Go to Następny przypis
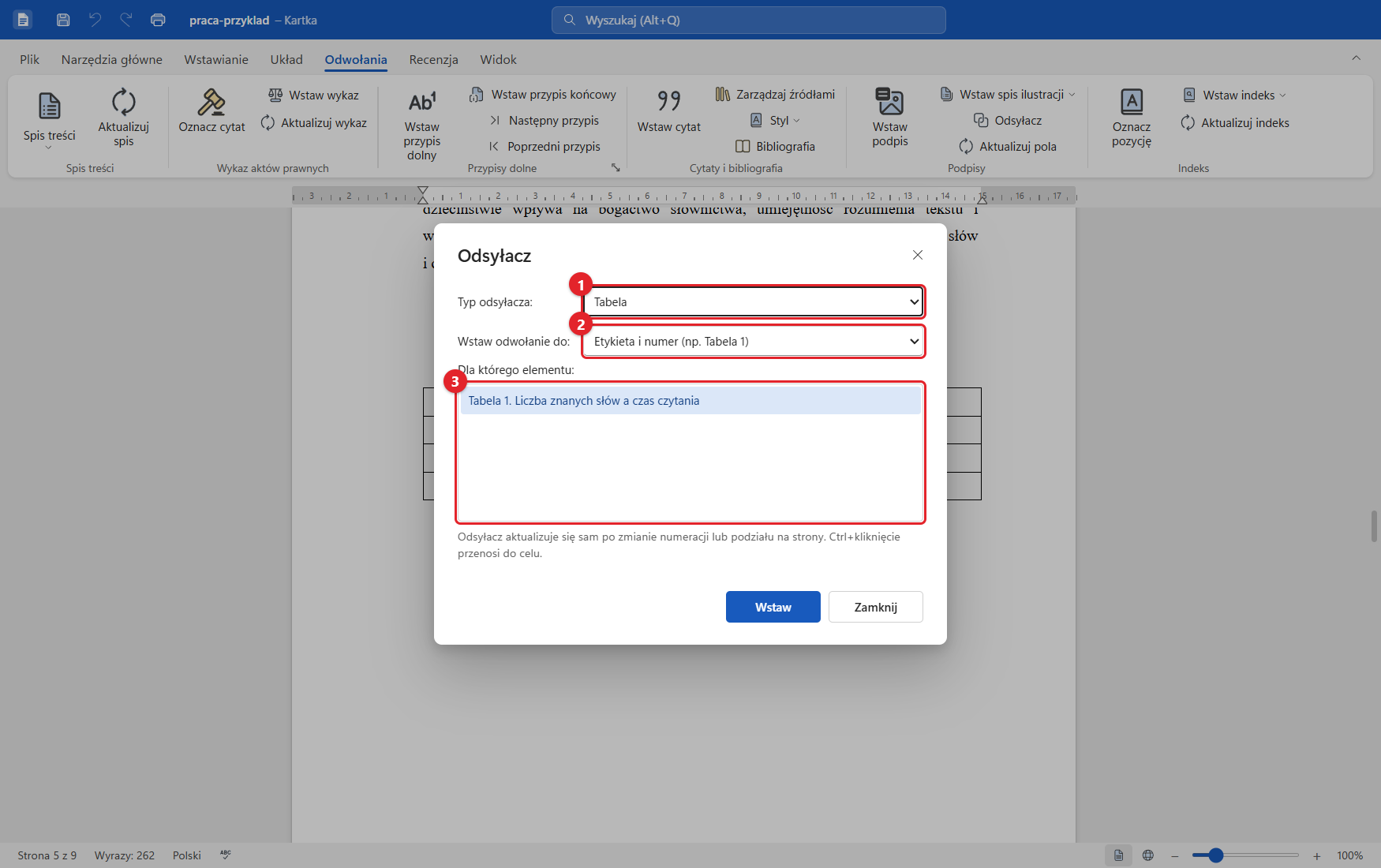 pyautogui.click(x=544, y=120)
